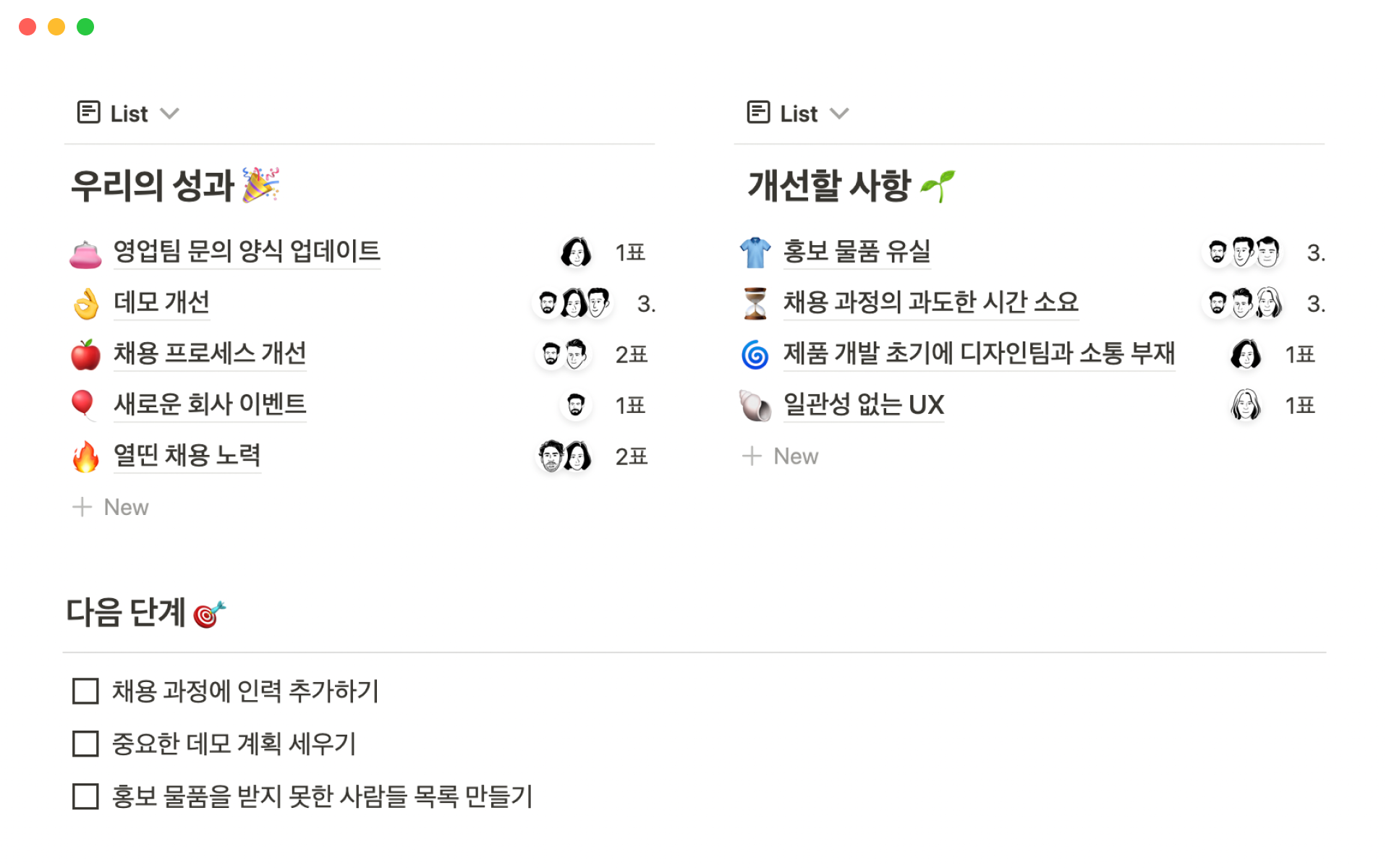Viewport: 1389px width, 868px height.
Task: Open the 새로운 회사 이벤트 page
Action: point(210,404)
